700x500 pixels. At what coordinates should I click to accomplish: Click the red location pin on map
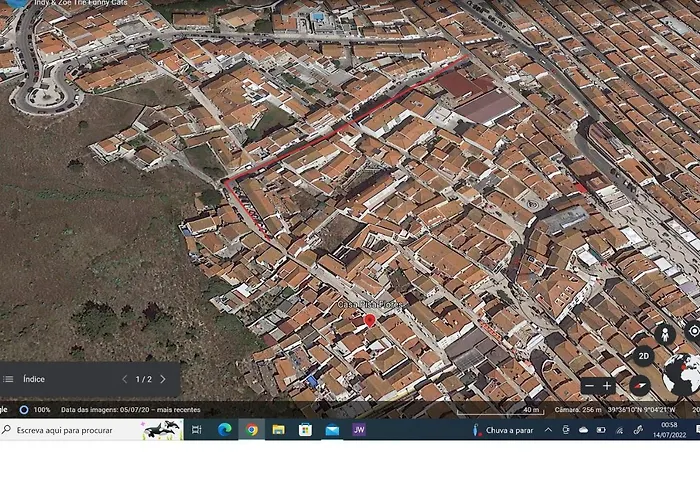(369, 320)
